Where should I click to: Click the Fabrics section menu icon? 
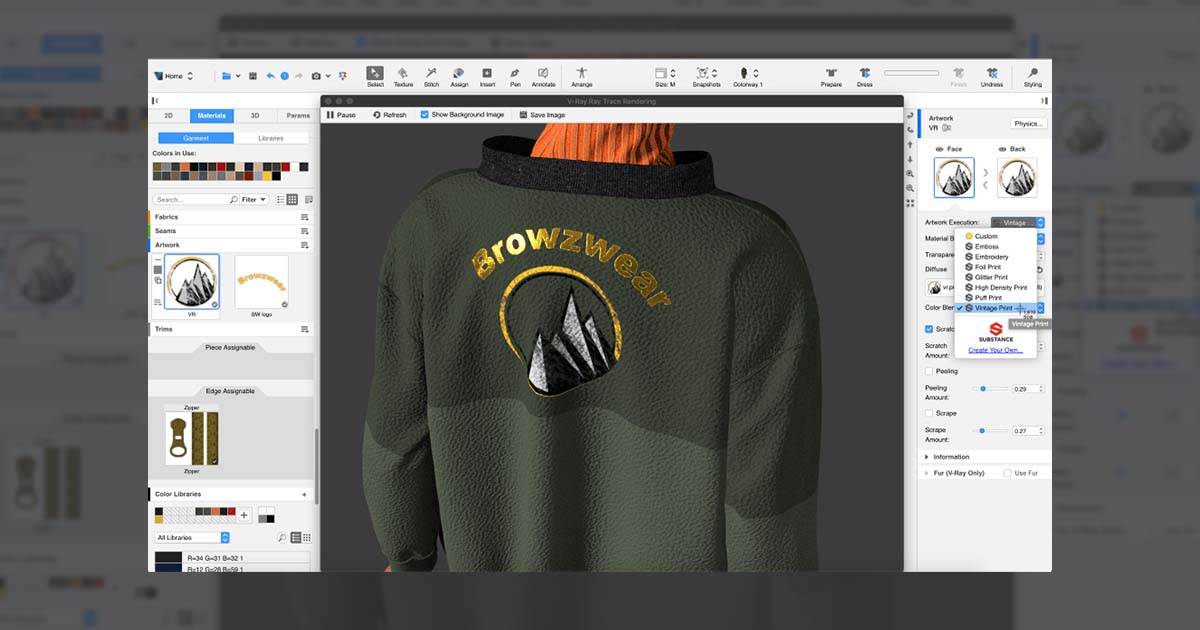pyautogui.click(x=305, y=217)
